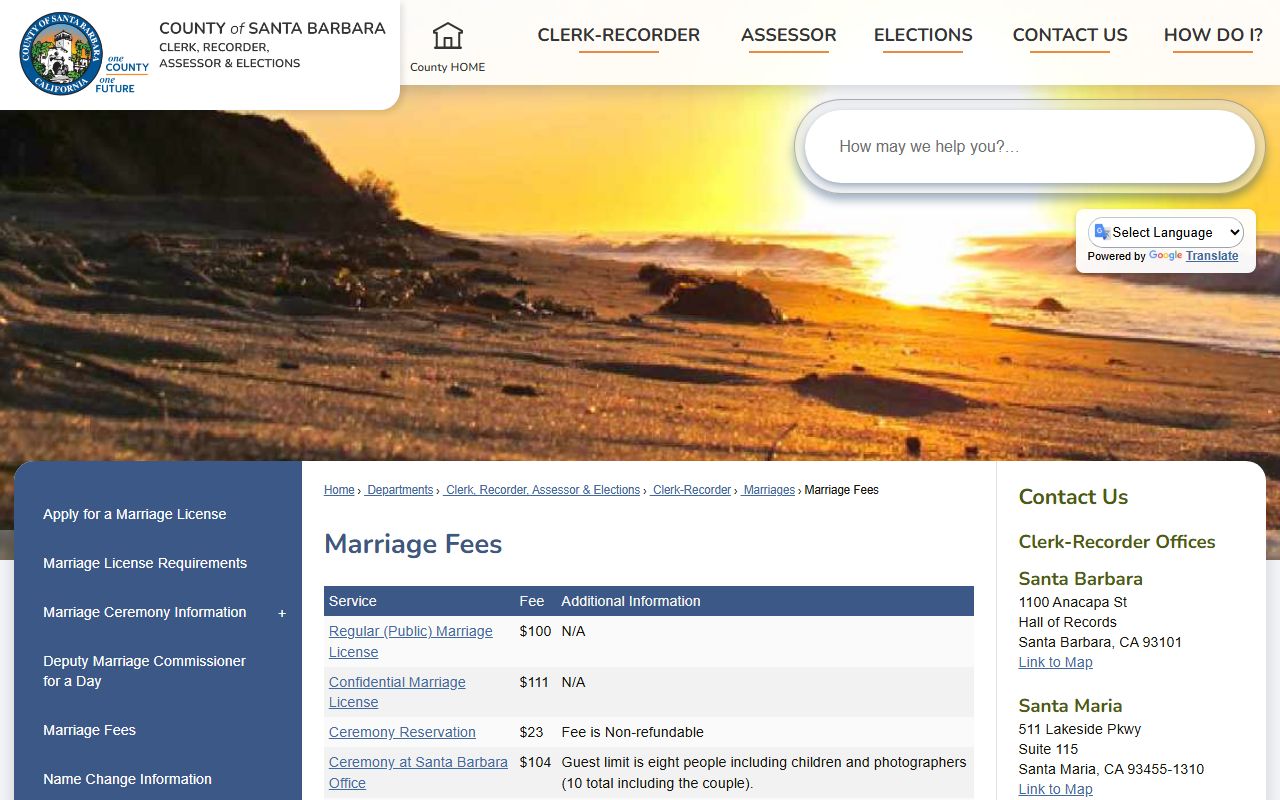Open Deputy Marriage Commissioner for a Day
This screenshot has height=800, width=1280.
pyautogui.click(x=144, y=671)
